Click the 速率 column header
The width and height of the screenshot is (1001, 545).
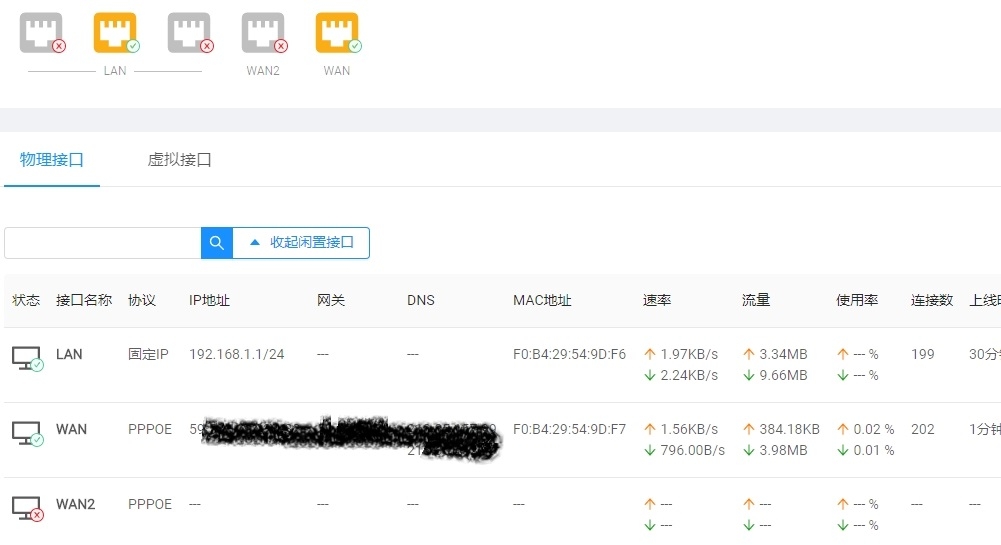[x=657, y=300]
